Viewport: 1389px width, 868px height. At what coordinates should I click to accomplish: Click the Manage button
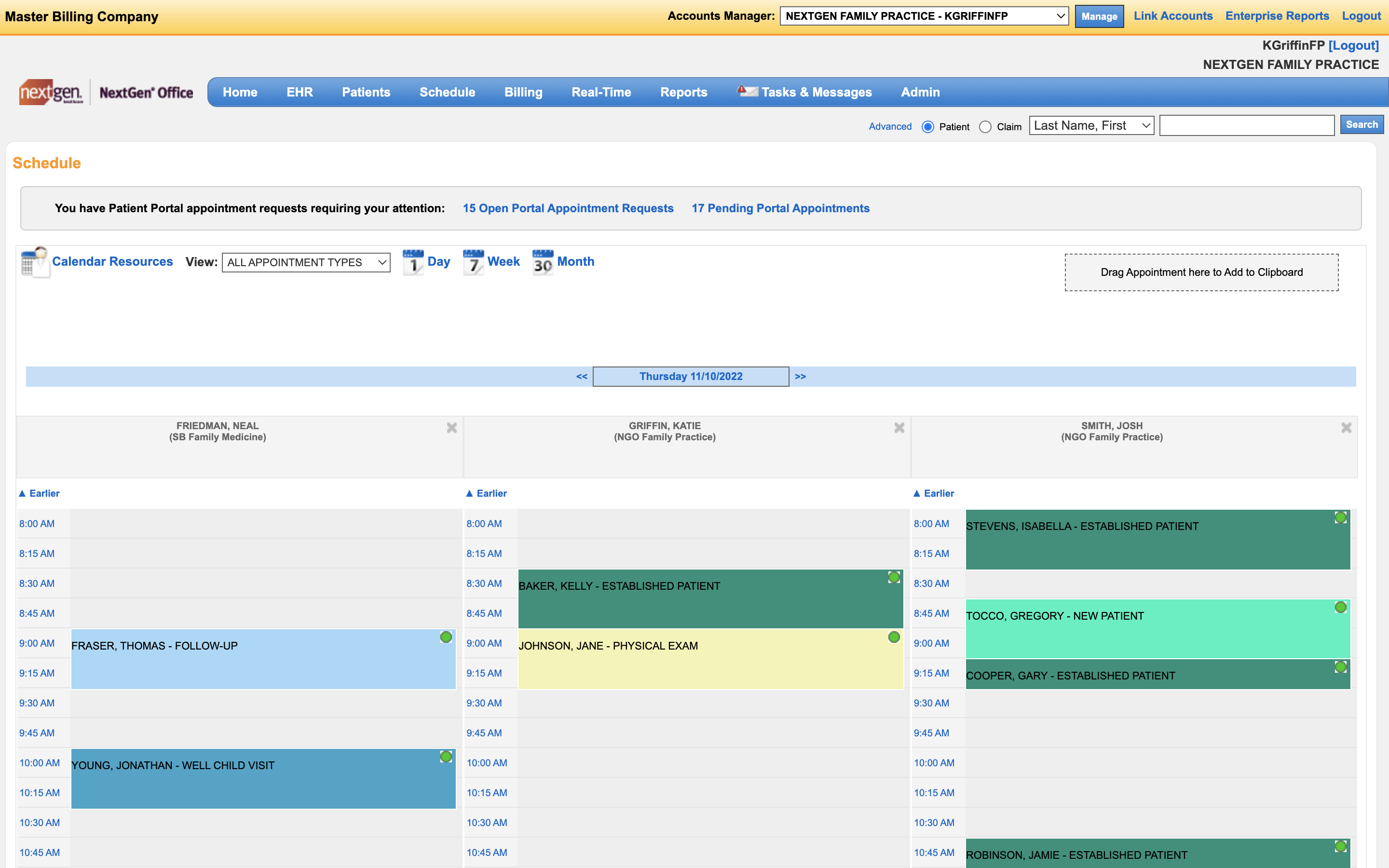tap(1099, 16)
